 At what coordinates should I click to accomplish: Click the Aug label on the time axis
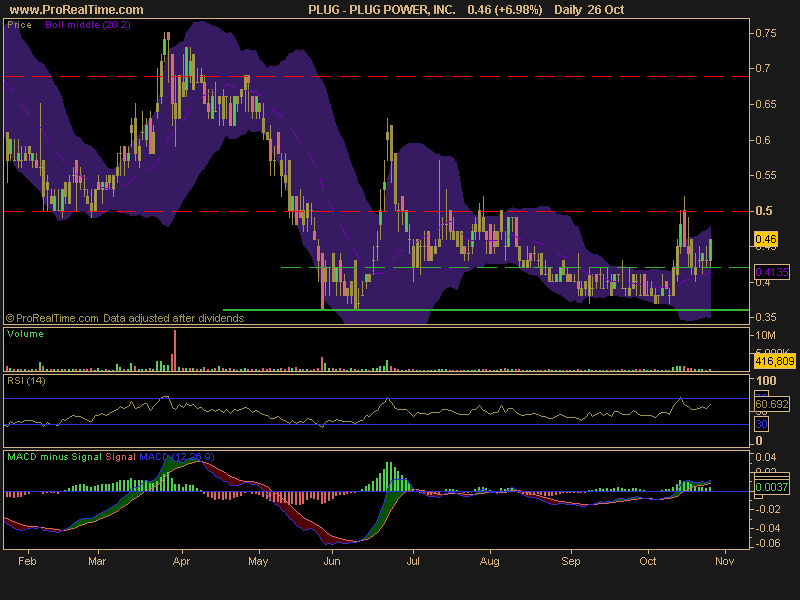[489, 561]
